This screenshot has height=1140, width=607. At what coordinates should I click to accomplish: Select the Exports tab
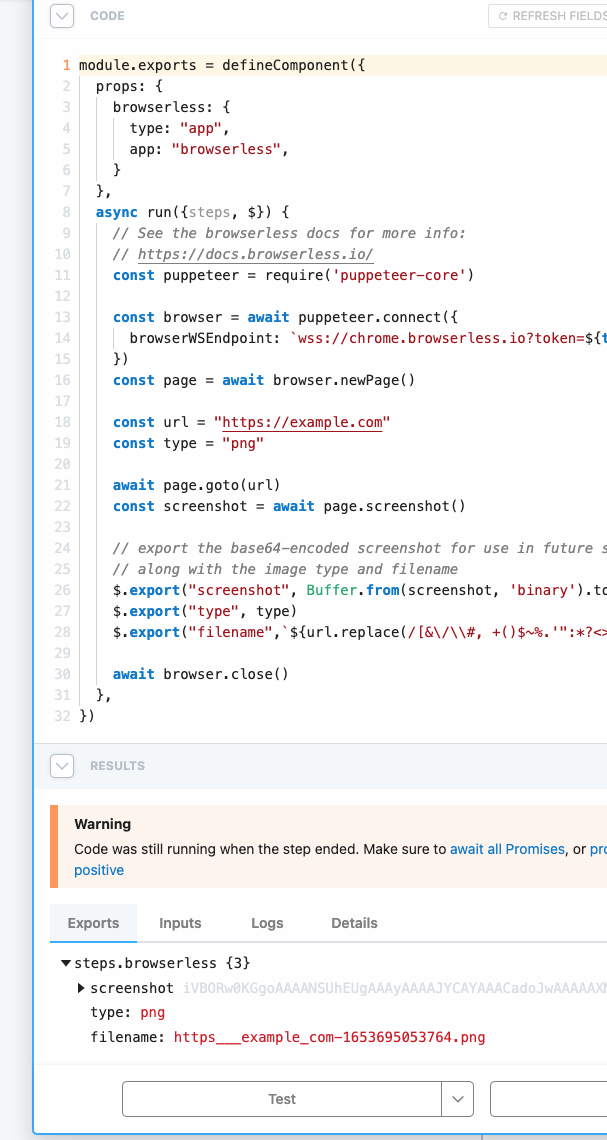93,923
